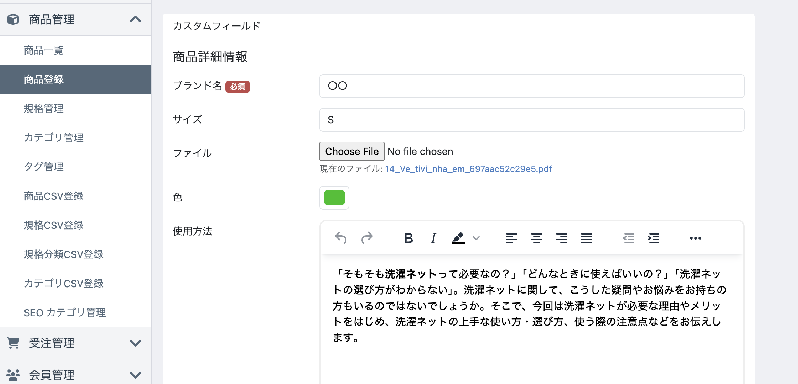
Task: Open 商品一覧 in the sidebar
Action: [x=75, y=50]
